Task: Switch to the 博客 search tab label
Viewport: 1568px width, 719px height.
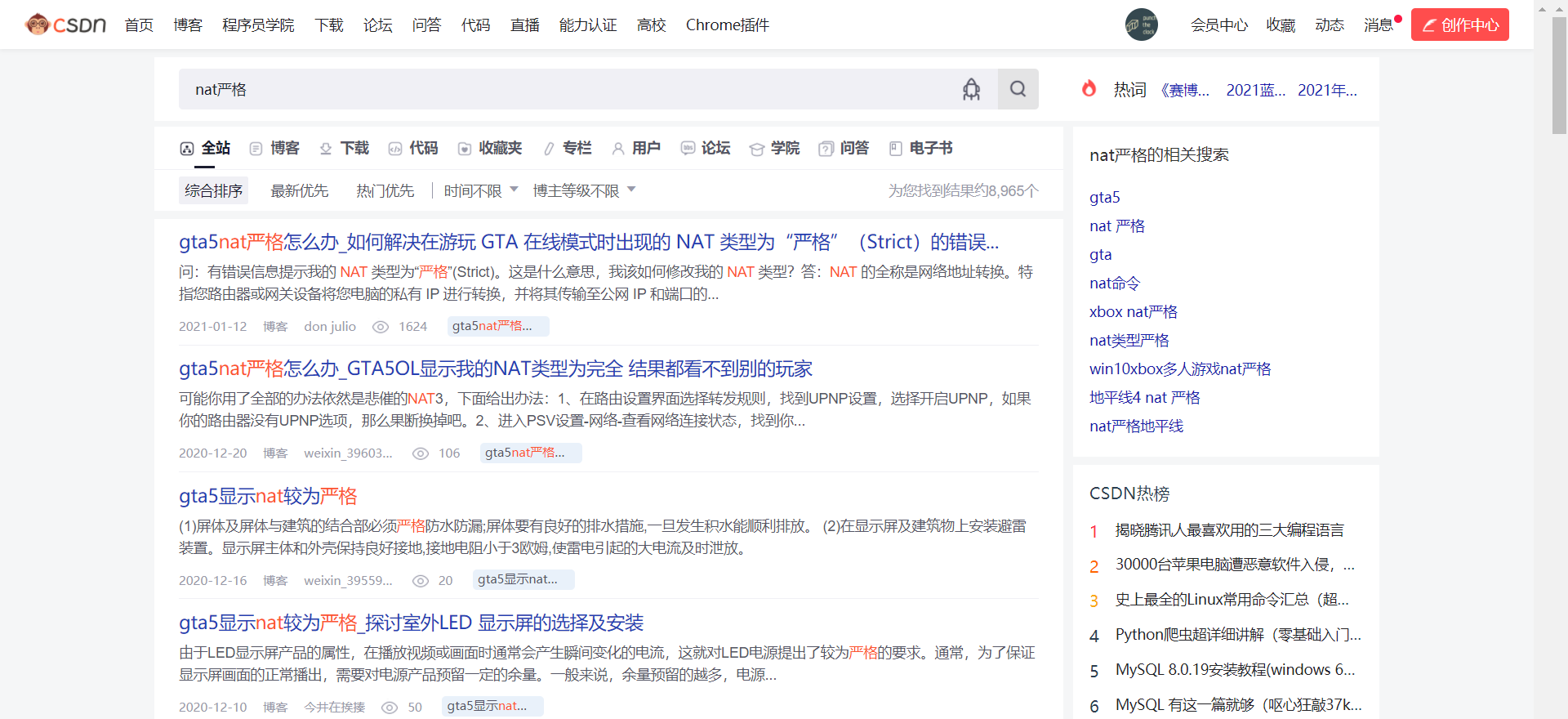Action: (x=285, y=148)
